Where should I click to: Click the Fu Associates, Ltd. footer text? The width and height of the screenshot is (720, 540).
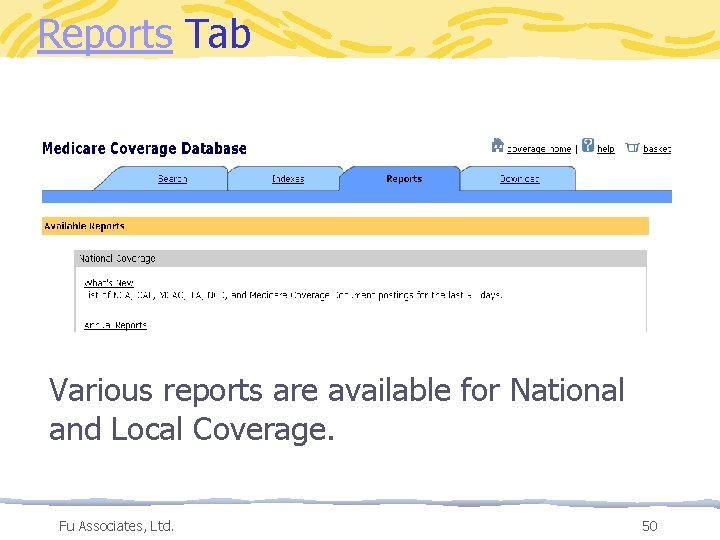116,526
